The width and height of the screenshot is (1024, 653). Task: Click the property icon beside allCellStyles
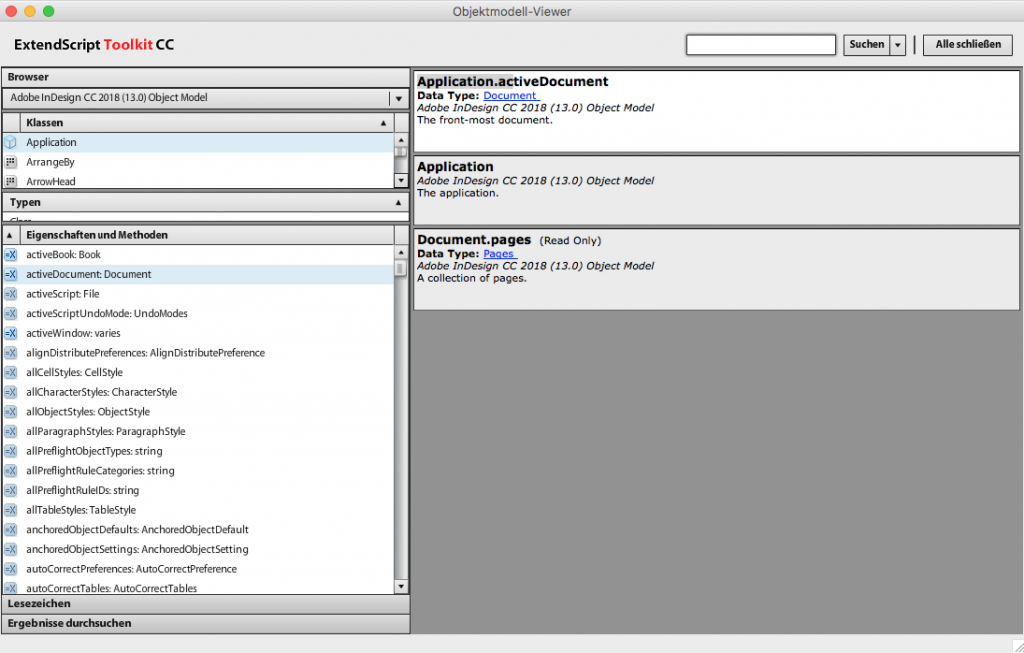tap(10, 373)
